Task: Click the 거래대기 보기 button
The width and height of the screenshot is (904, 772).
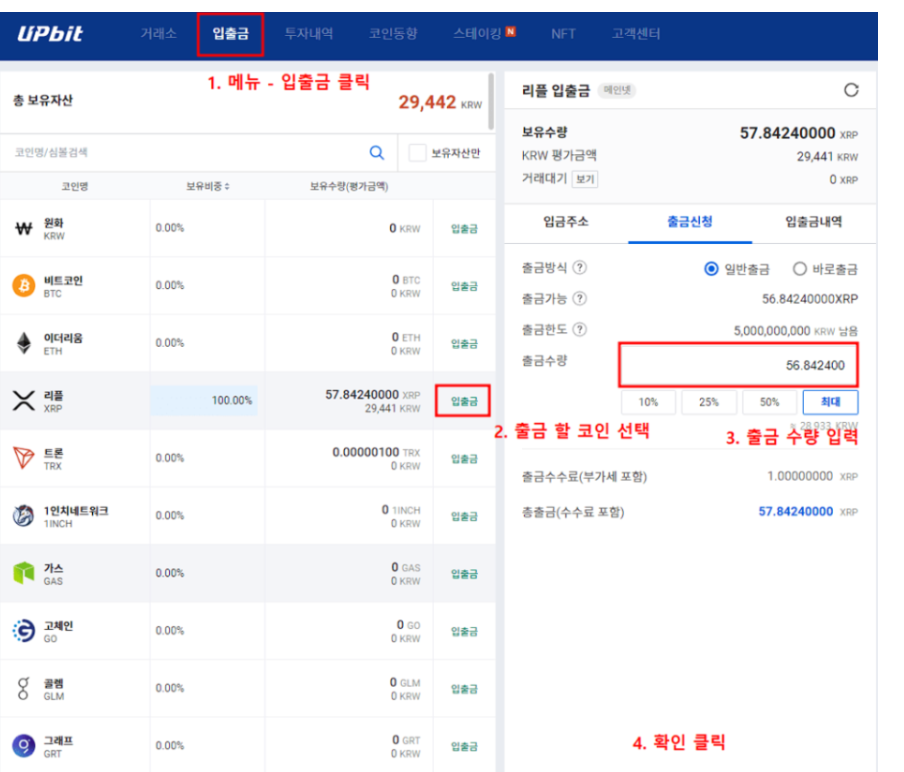Action: pyautogui.click(x=585, y=179)
